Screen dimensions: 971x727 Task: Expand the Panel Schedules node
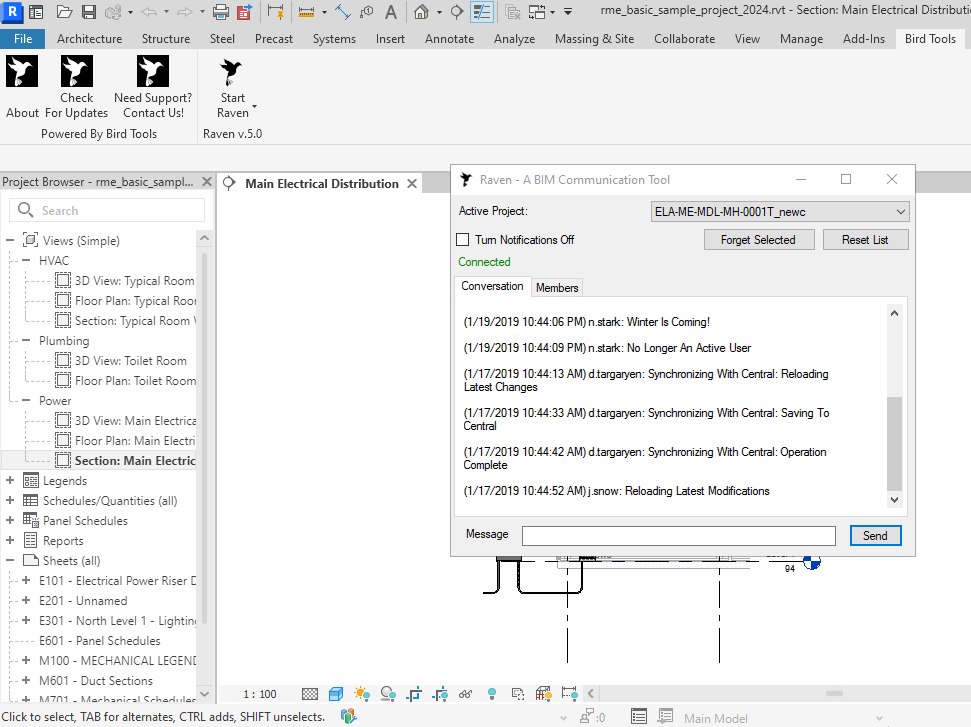click(x=10, y=521)
